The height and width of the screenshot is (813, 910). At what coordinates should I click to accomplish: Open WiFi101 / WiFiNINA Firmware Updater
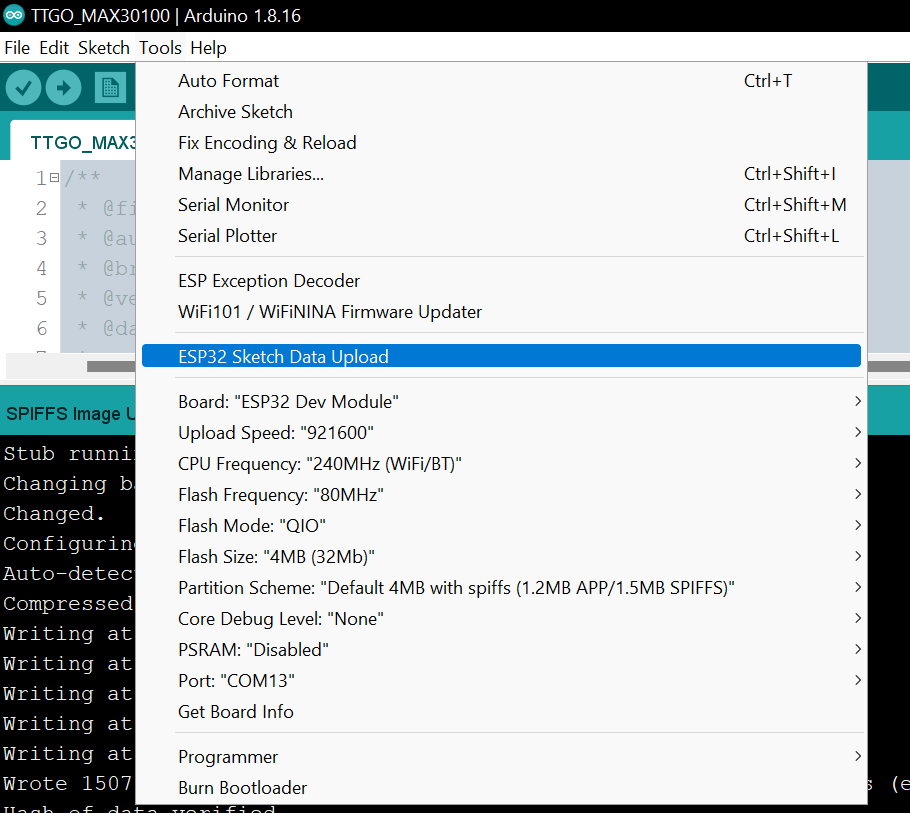pyautogui.click(x=501, y=312)
